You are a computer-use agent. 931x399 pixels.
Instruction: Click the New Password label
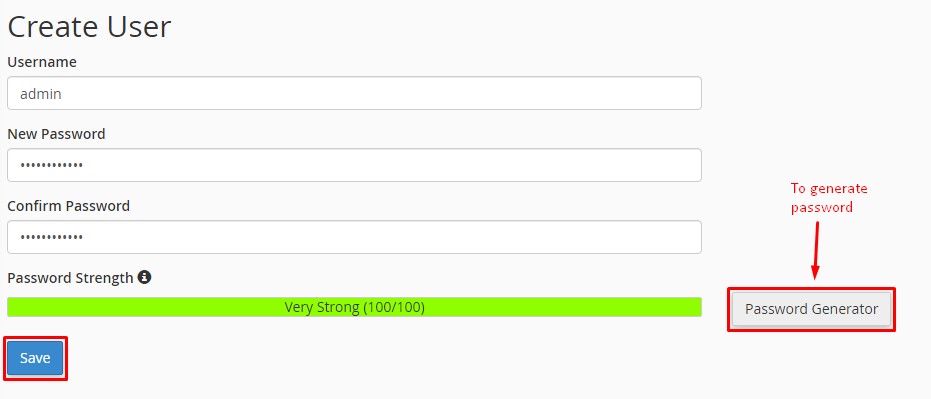[x=56, y=134]
